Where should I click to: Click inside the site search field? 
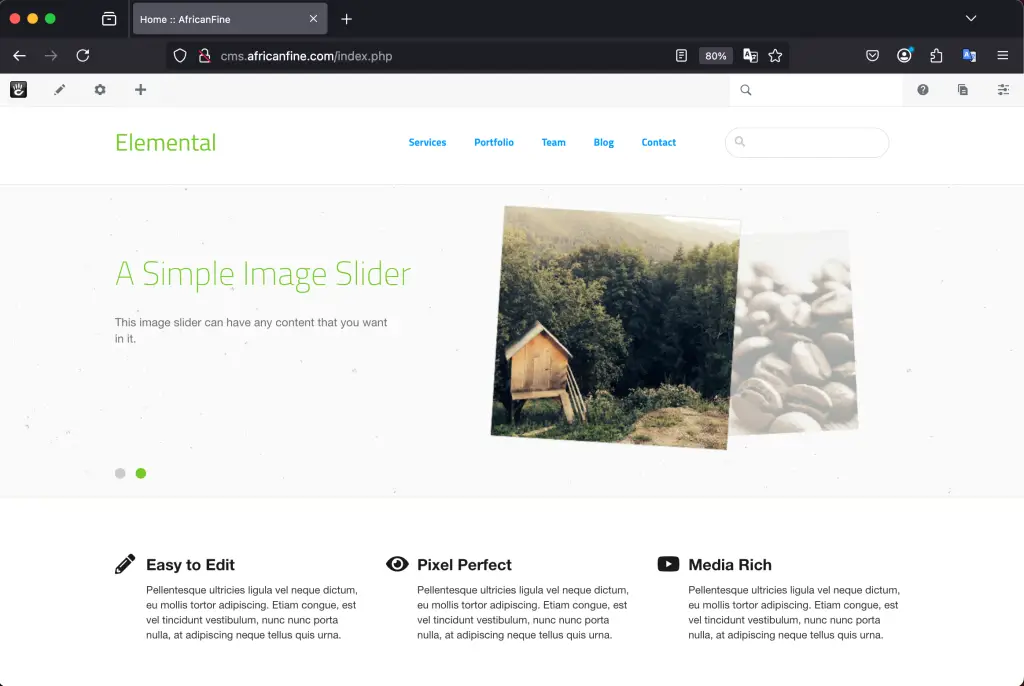(x=806, y=142)
